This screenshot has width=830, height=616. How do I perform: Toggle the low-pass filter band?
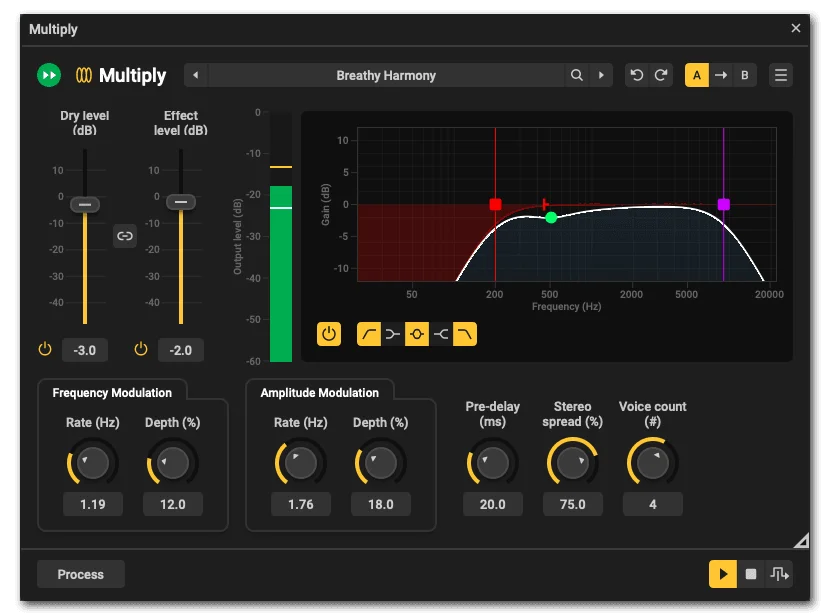click(x=465, y=334)
